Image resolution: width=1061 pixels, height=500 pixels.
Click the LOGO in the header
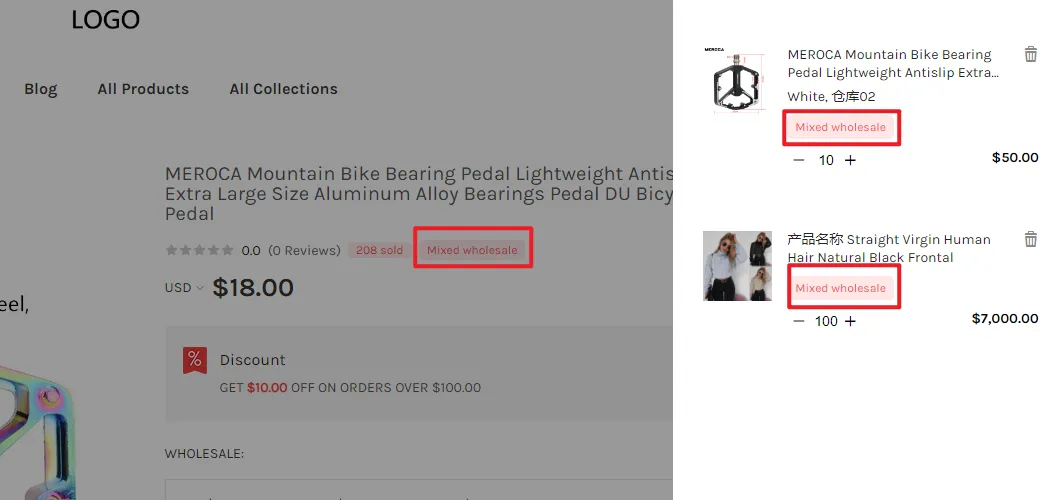pyautogui.click(x=106, y=20)
